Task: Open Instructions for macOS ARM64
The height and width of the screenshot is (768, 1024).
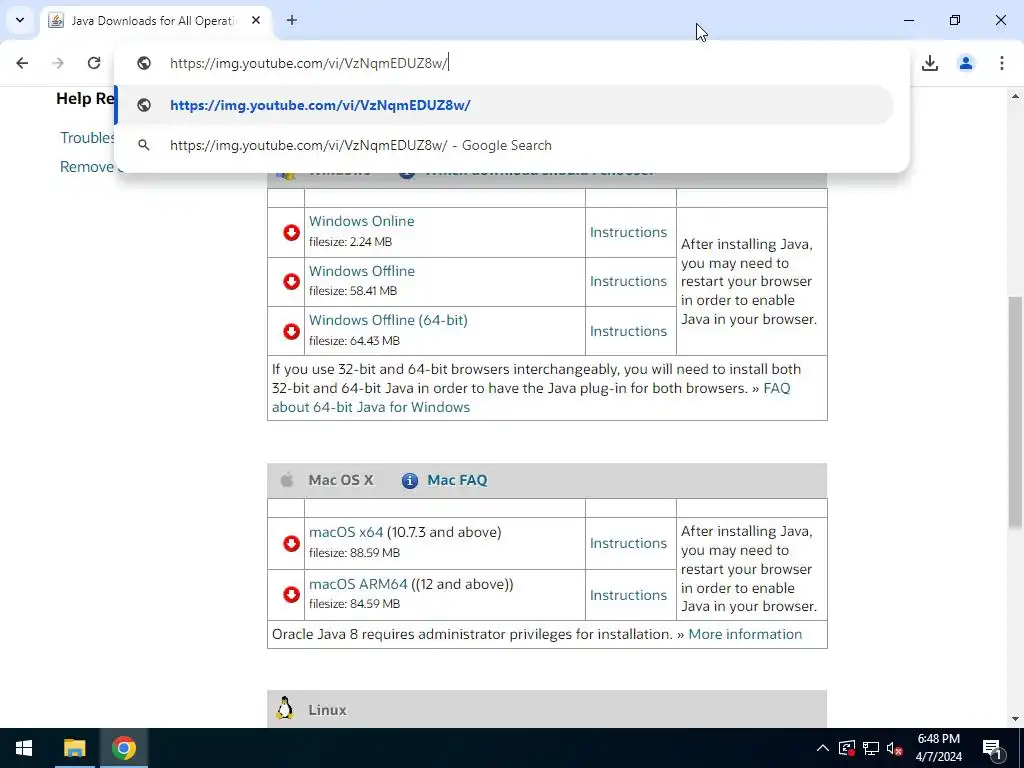Action: (628, 595)
